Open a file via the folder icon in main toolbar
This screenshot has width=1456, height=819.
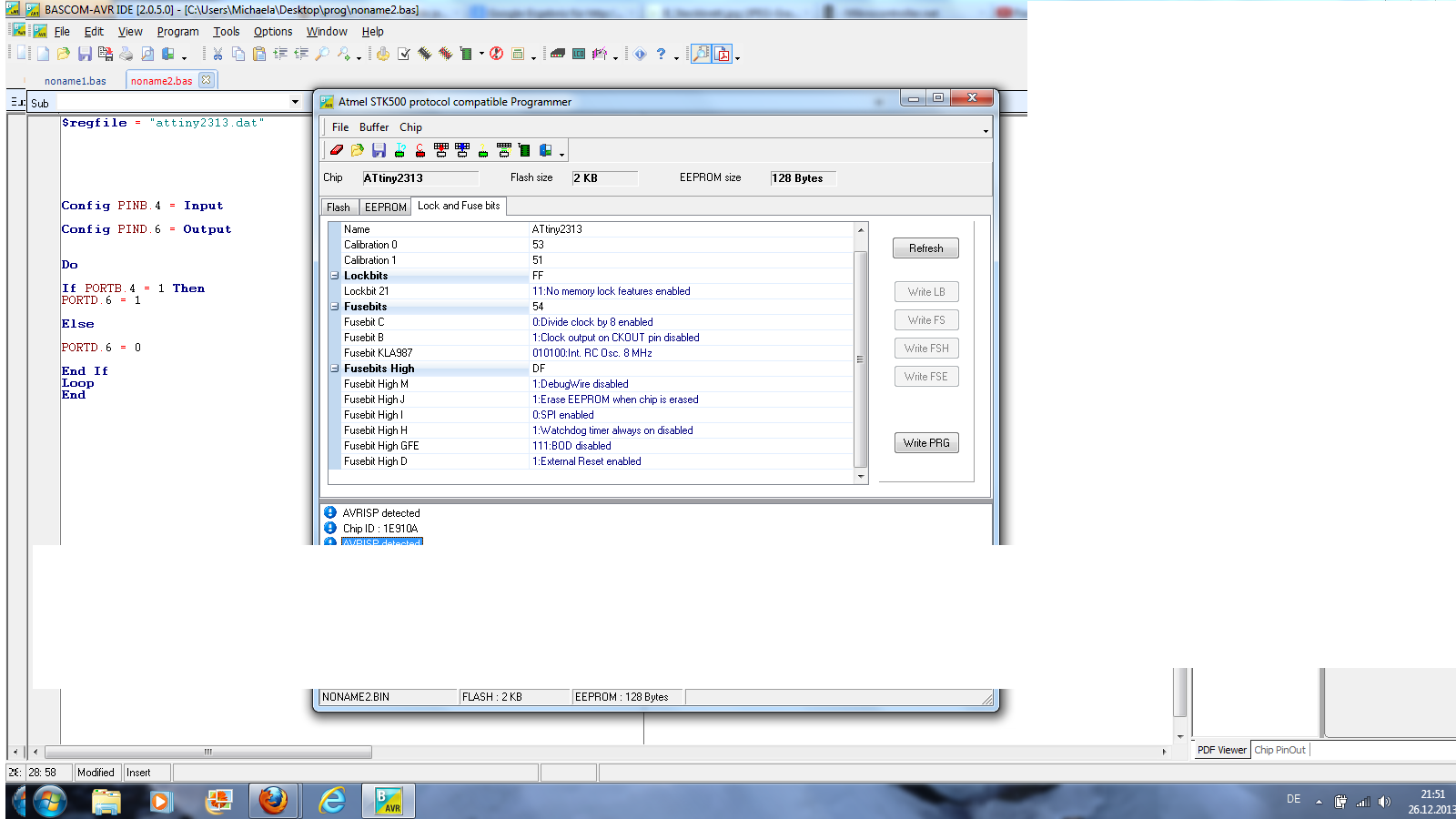[x=64, y=54]
